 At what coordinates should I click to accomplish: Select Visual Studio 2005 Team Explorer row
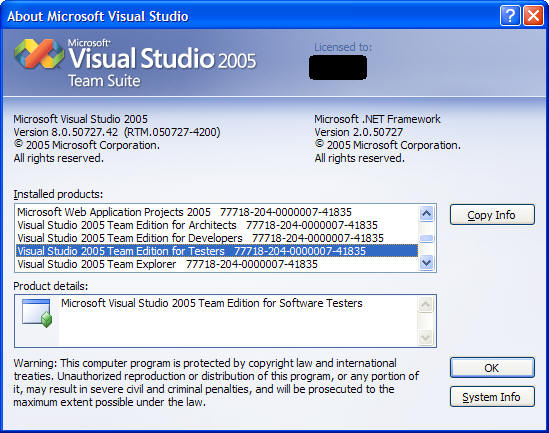[217, 264]
